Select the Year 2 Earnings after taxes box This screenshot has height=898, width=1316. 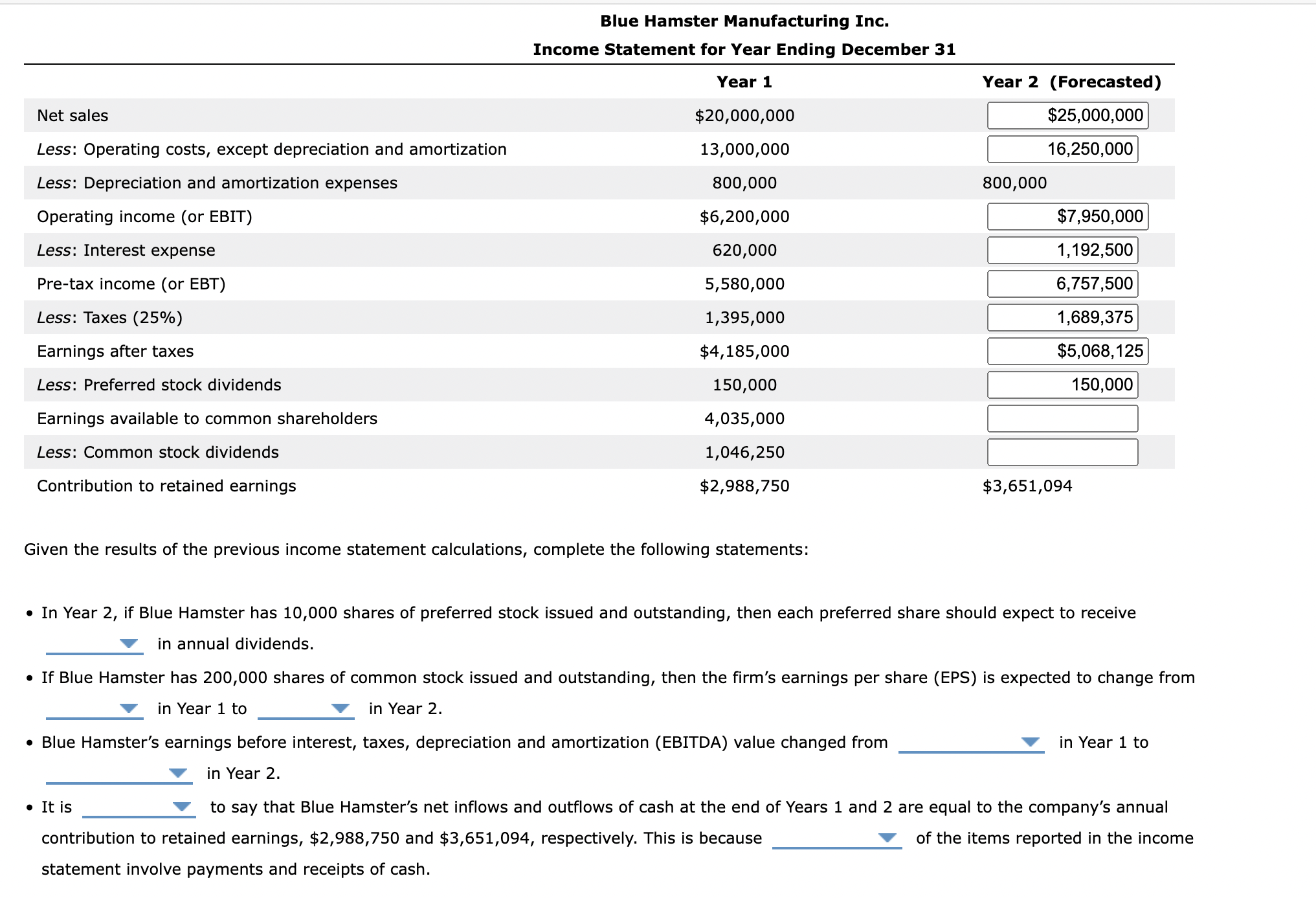[1067, 351]
